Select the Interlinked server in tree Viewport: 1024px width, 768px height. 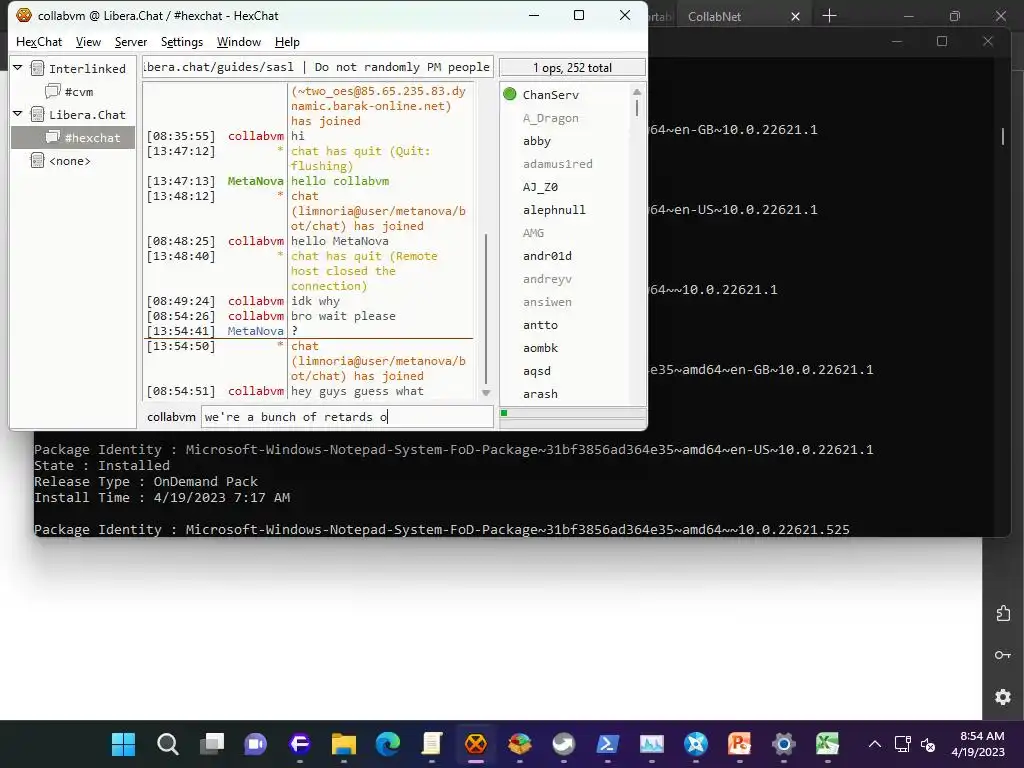[87, 69]
